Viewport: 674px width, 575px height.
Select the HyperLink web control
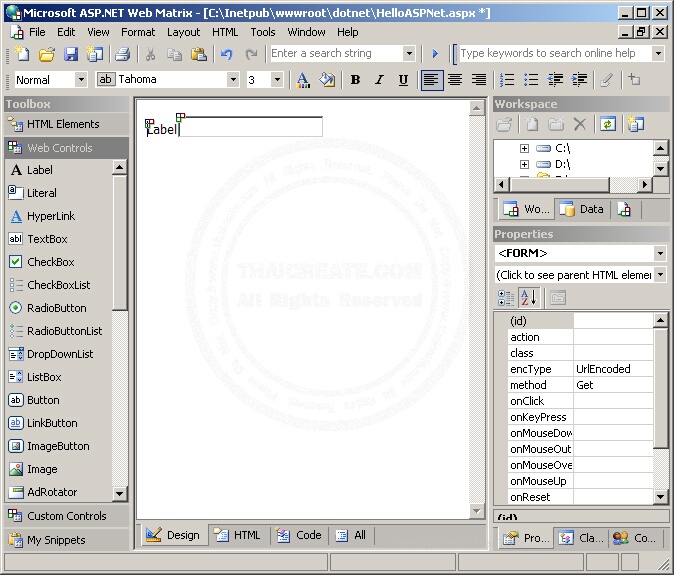coord(42,216)
